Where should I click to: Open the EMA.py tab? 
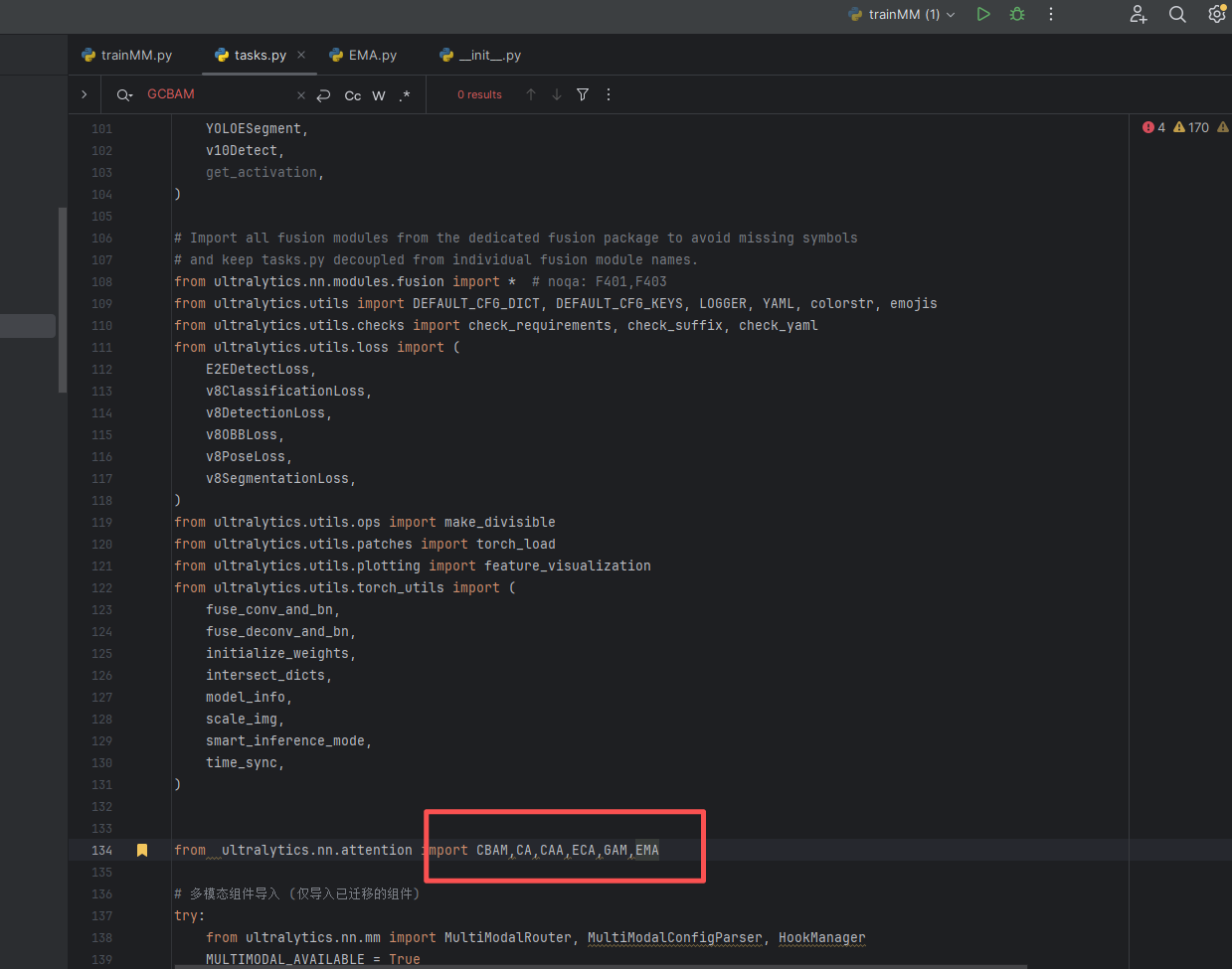click(x=363, y=56)
